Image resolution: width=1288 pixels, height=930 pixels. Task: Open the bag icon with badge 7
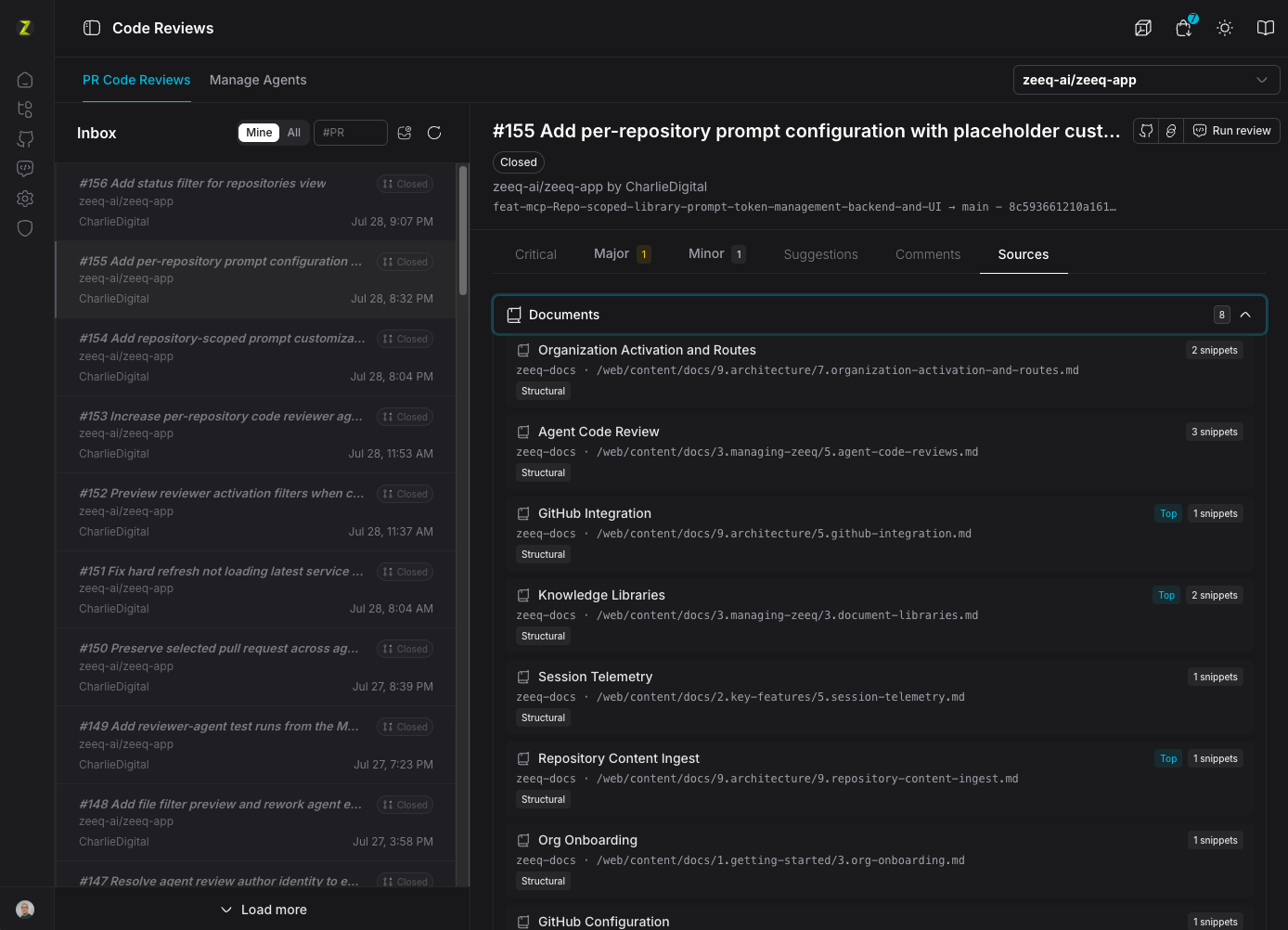[1184, 28]
